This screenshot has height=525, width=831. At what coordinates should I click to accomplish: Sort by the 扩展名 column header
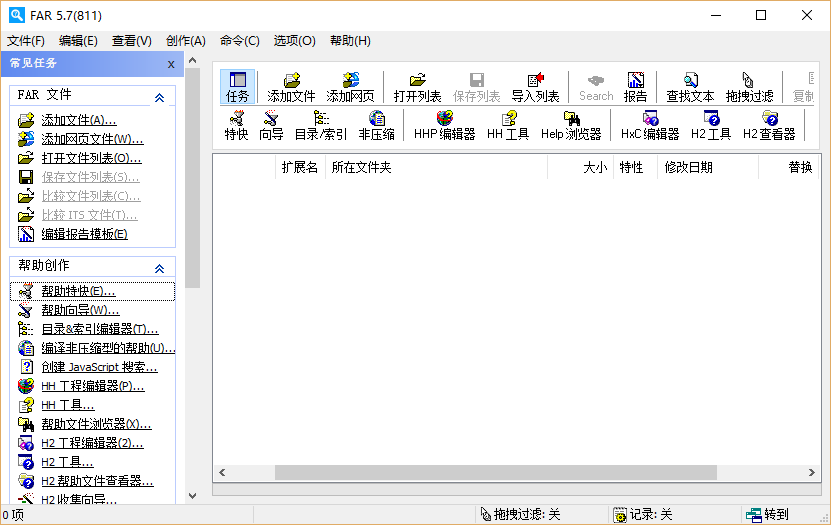click(x=300, y=167)
